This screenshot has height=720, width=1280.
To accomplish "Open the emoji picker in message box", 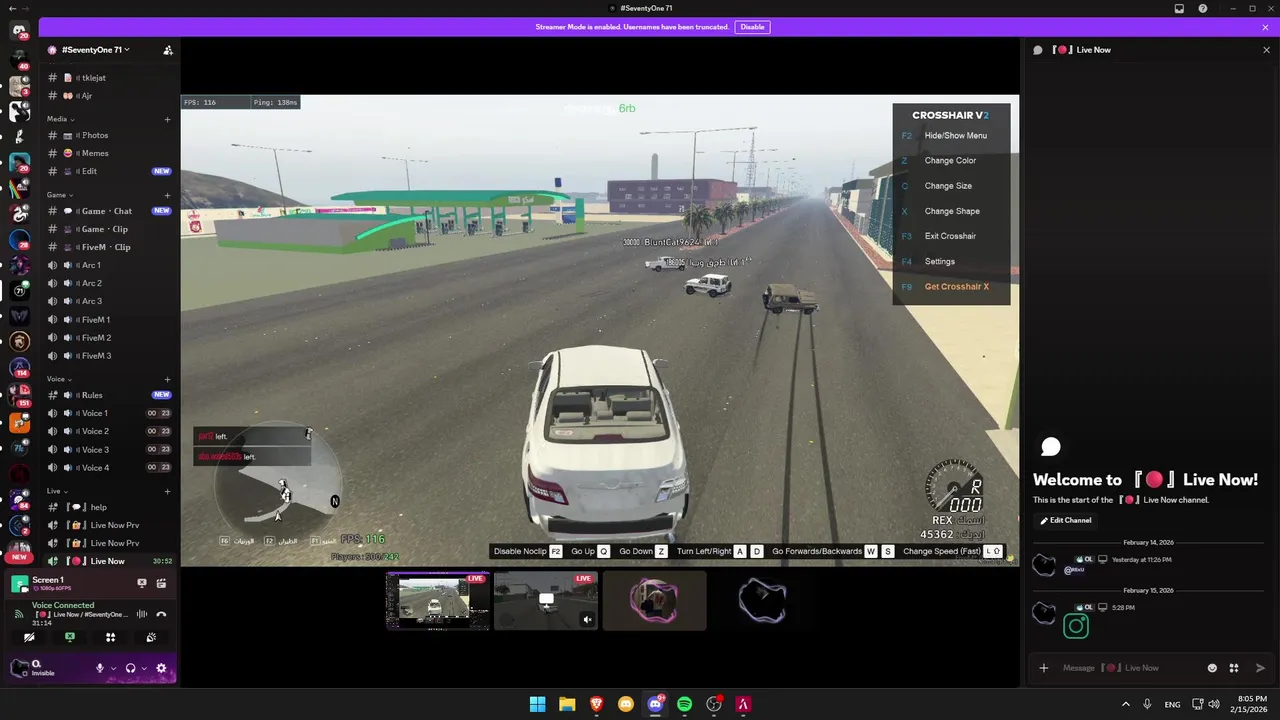I will [x=1212, y=668].
